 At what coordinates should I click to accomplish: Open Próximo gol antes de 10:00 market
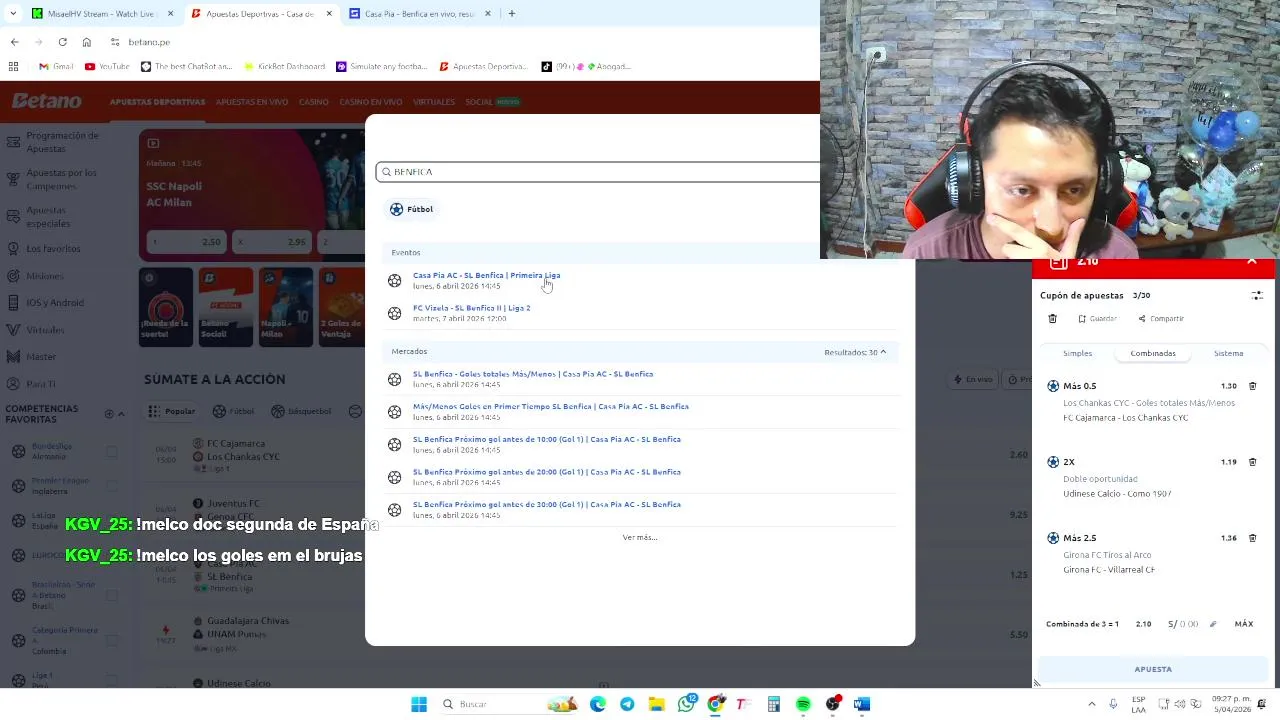(x=546, y=439)
